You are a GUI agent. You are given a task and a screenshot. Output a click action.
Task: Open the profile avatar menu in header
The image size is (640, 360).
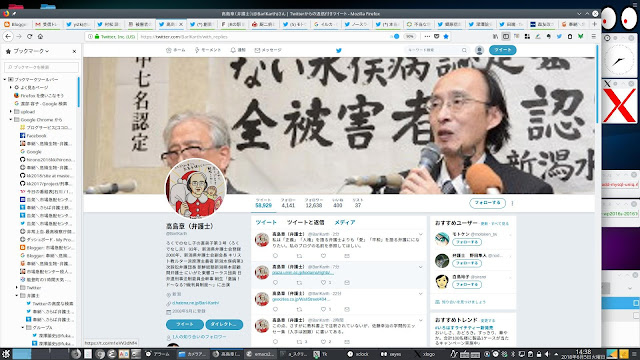tap(480, 50)
